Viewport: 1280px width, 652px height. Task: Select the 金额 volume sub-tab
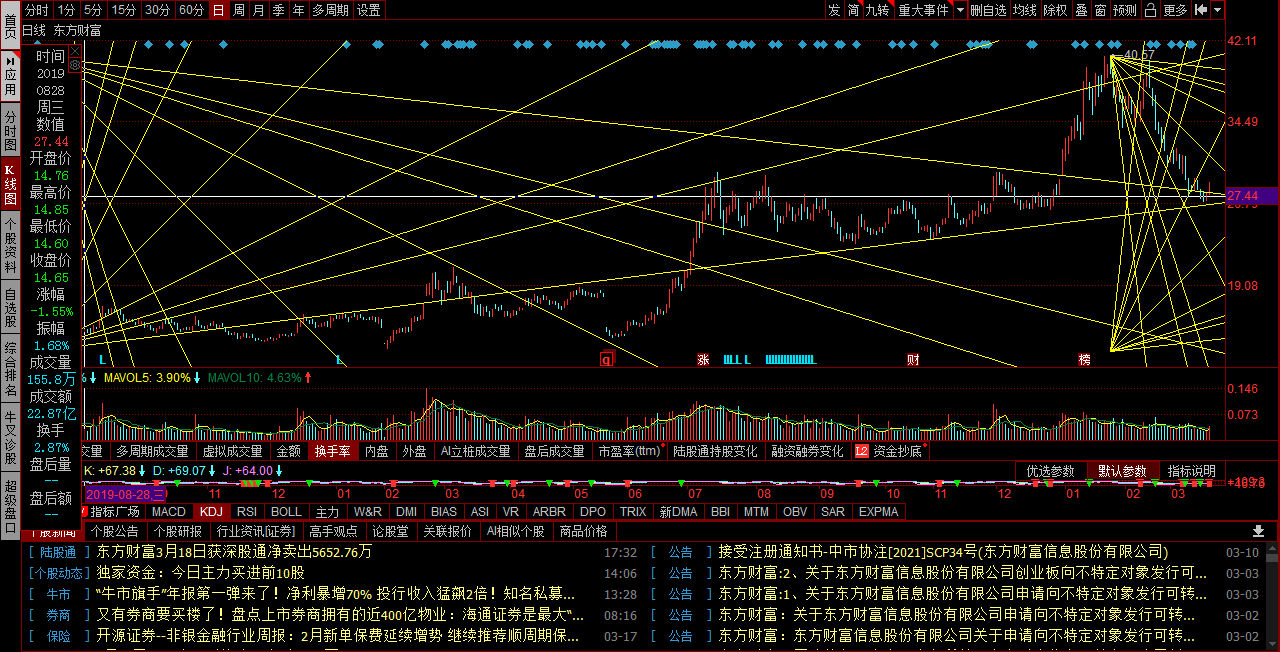coord(288,451)
